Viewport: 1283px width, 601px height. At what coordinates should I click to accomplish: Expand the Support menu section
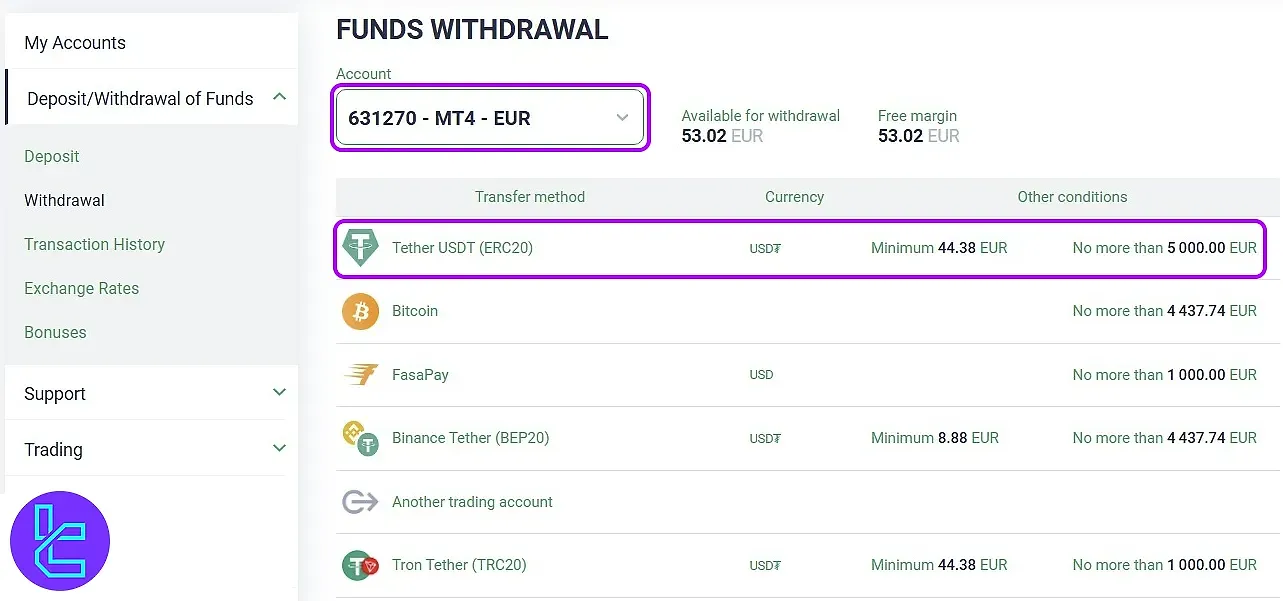[279, 393]
